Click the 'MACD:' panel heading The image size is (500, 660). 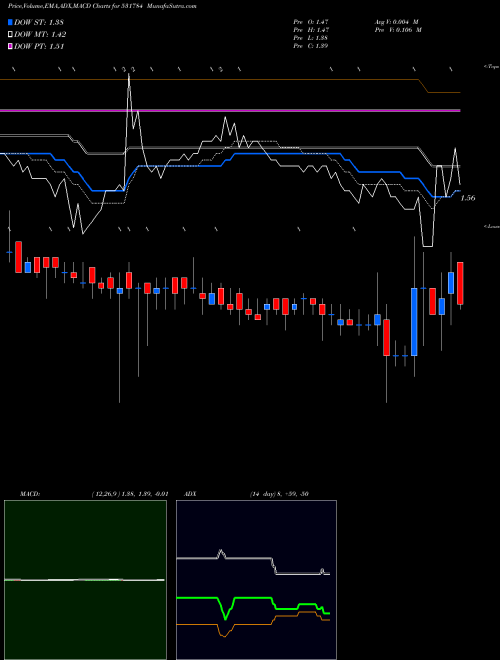(30, 493)
